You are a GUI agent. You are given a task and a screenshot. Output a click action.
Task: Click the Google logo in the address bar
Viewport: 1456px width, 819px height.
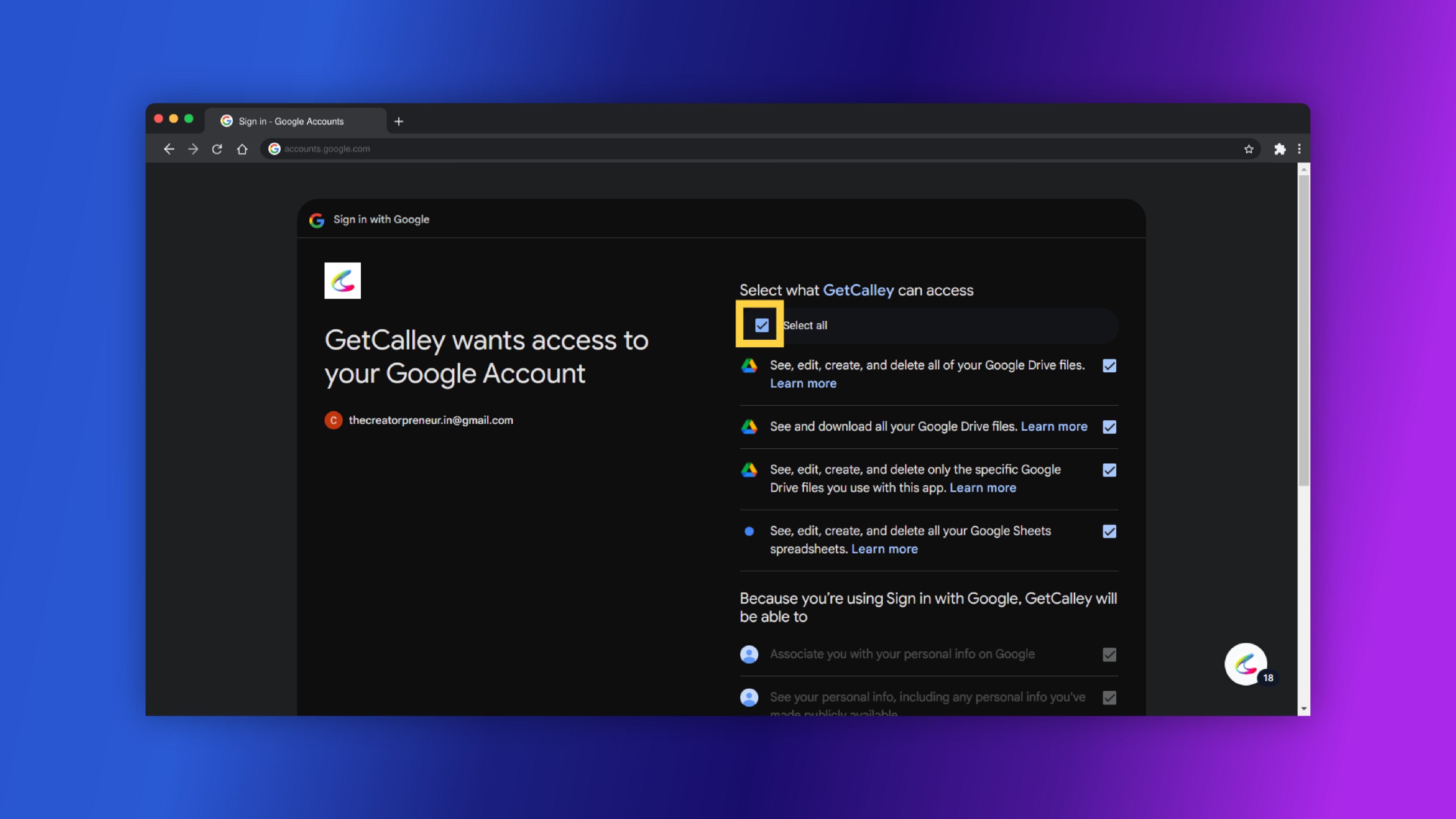tap(274, 149)
